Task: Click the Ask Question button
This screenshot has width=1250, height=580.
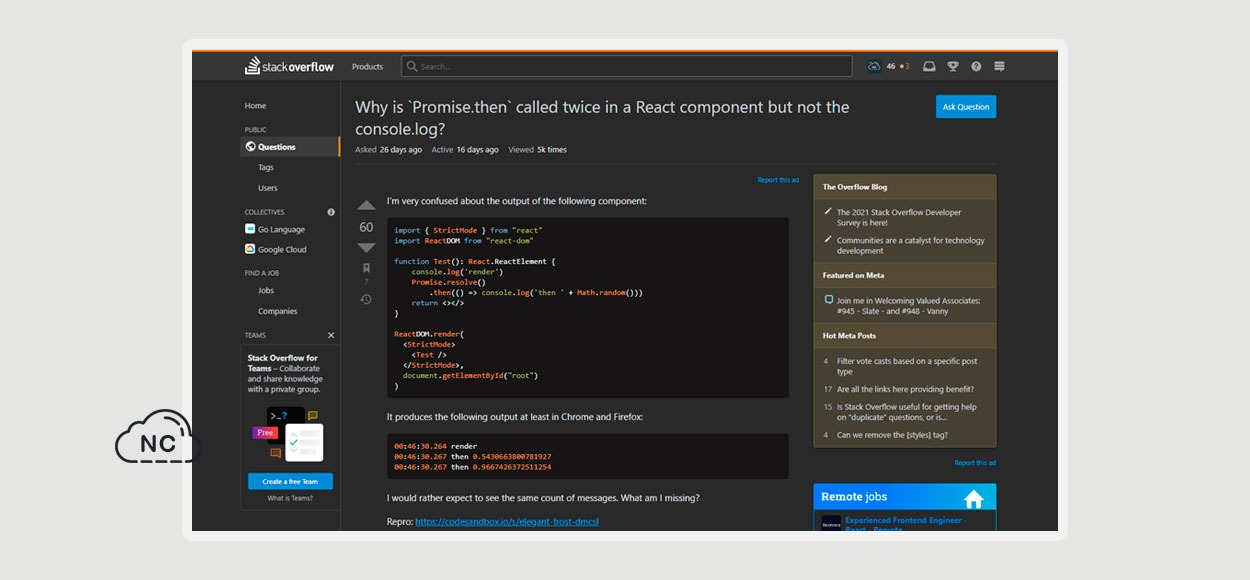Action: pyautogui.click(x=966, y=107)
